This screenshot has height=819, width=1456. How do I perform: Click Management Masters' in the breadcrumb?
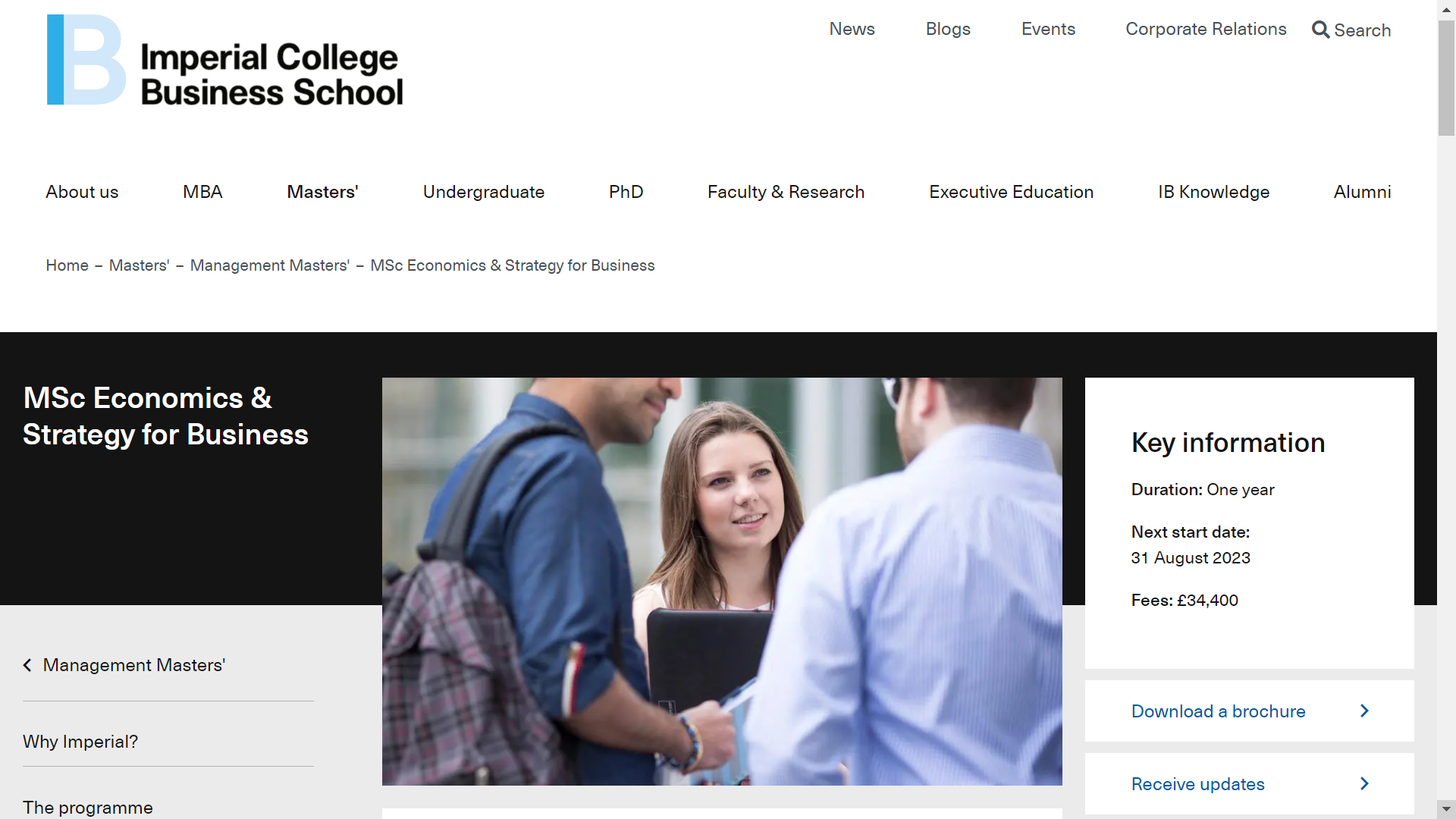pos(270,265)
